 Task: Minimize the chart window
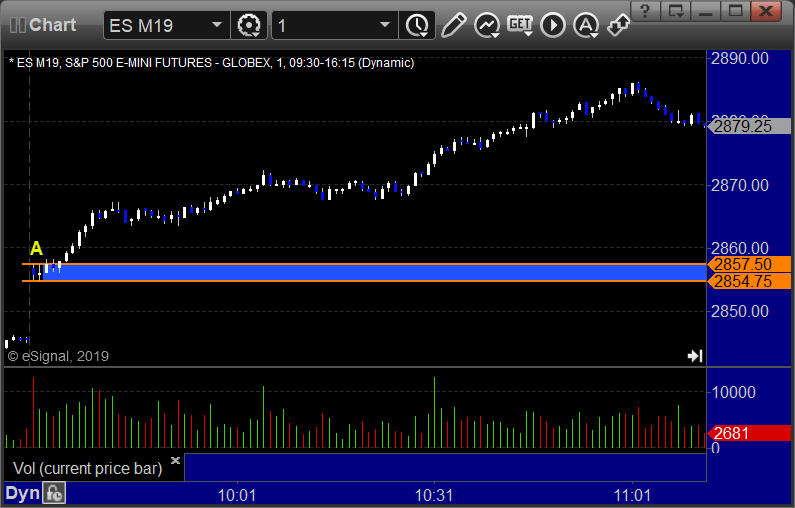click(705, 10)
